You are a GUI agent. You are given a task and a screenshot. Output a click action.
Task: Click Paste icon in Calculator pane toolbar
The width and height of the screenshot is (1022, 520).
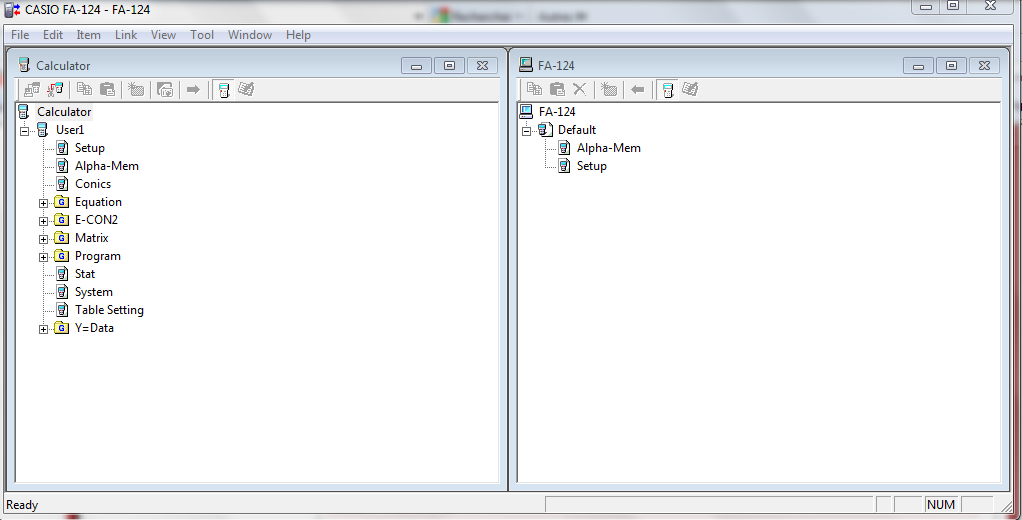pos(108,89)
